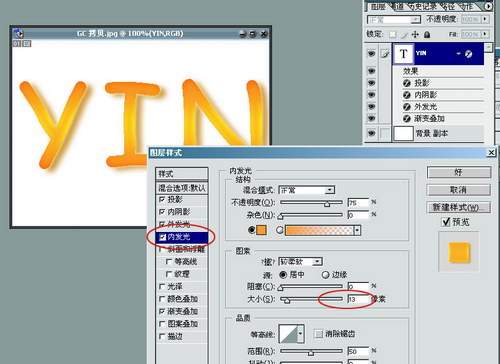Enable the 纹理 checkbox
500x364 pixels.
coord(169,274)
